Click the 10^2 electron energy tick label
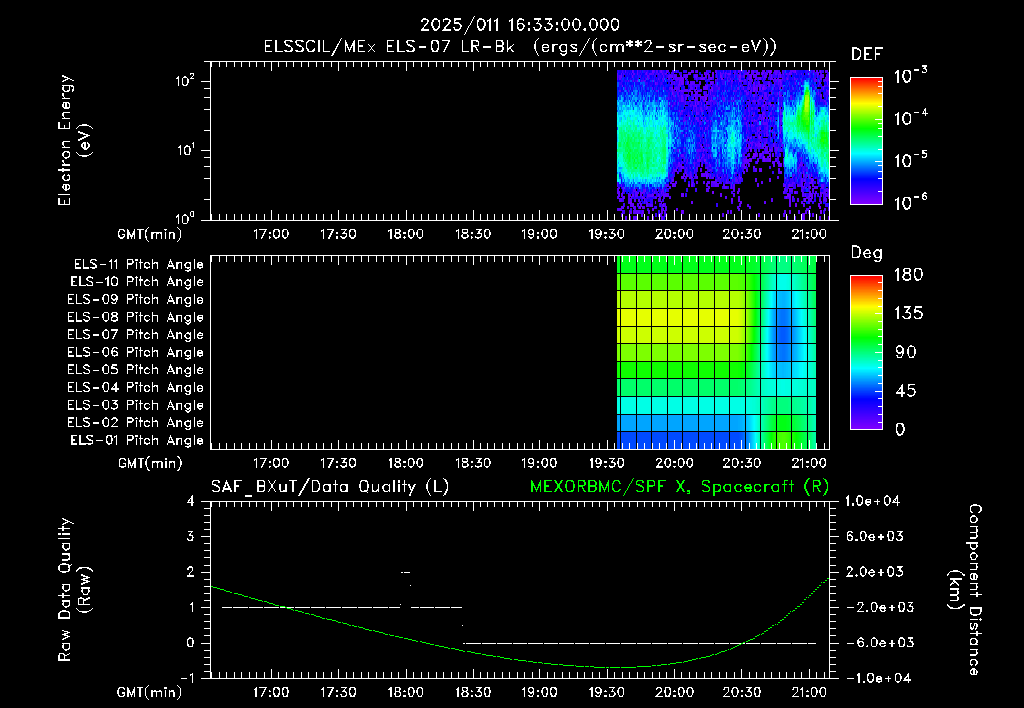The width and height of the screenshot is (1024, 708). point(185,82)
